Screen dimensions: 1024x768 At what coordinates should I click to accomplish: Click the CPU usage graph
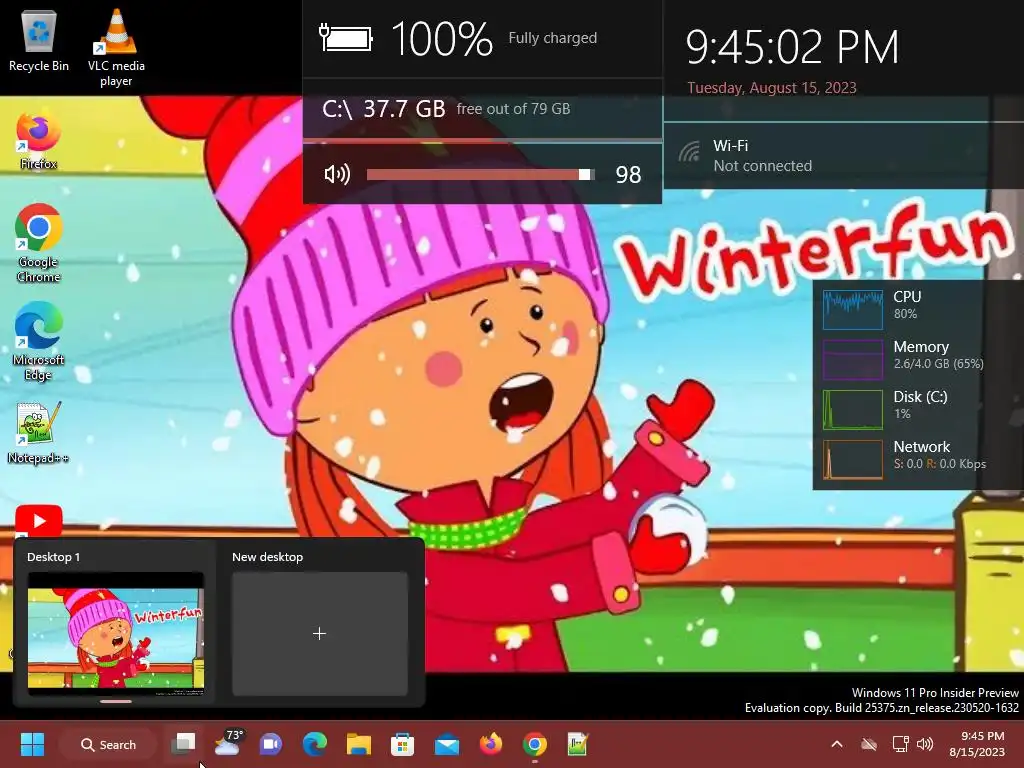click(x=853, y=310)
